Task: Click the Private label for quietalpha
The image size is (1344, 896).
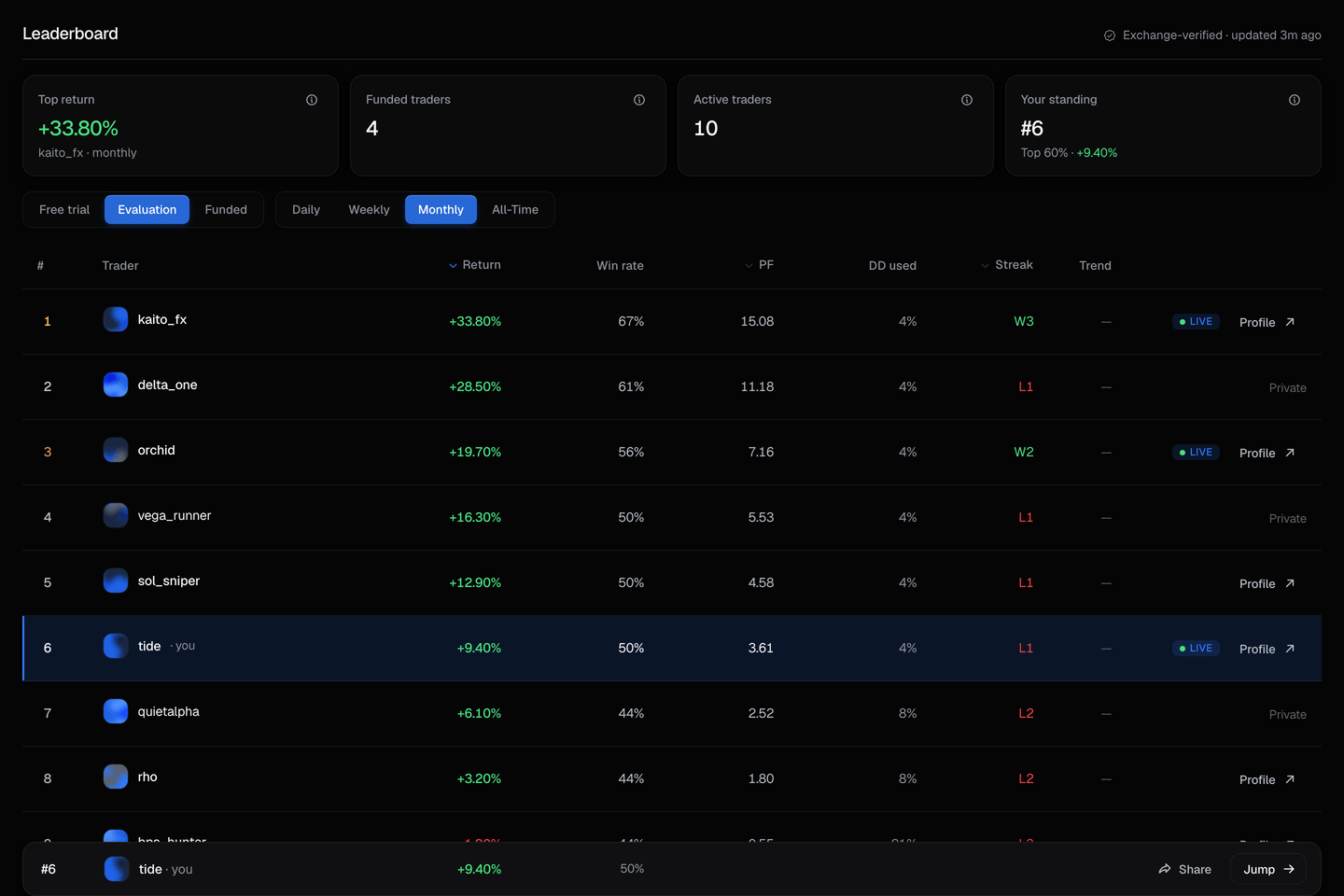Action: click(x=1287, y=714)
